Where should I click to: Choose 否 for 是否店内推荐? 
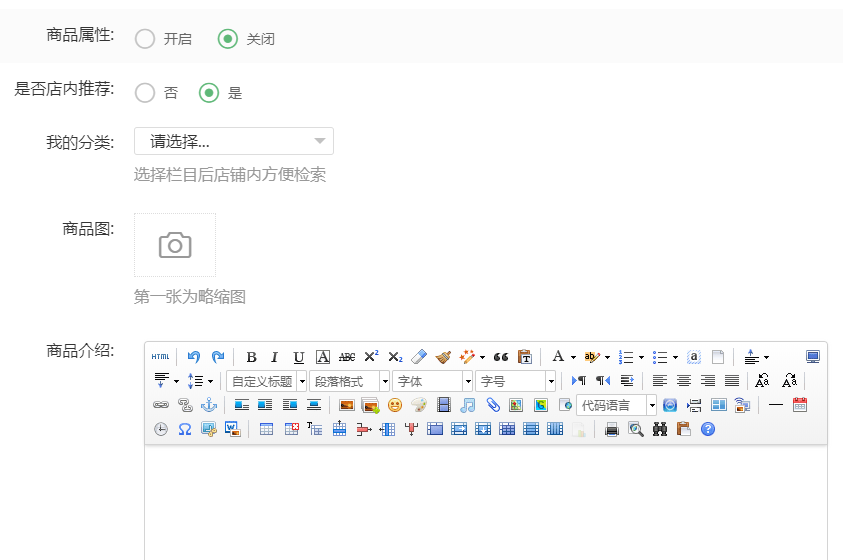pyautogui.click(x=145, y=93)
